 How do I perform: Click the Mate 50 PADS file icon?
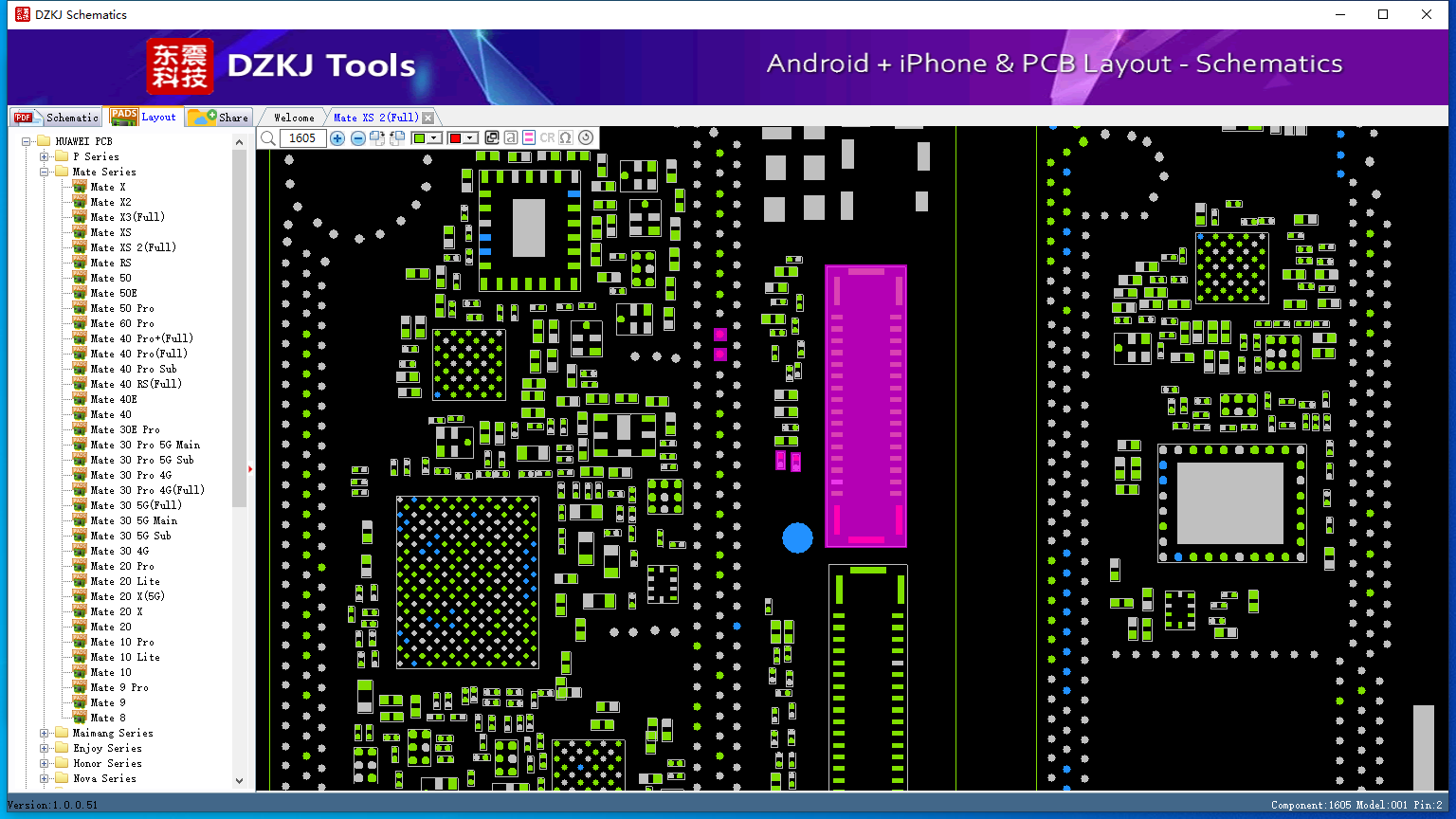(x=80, y=278)
